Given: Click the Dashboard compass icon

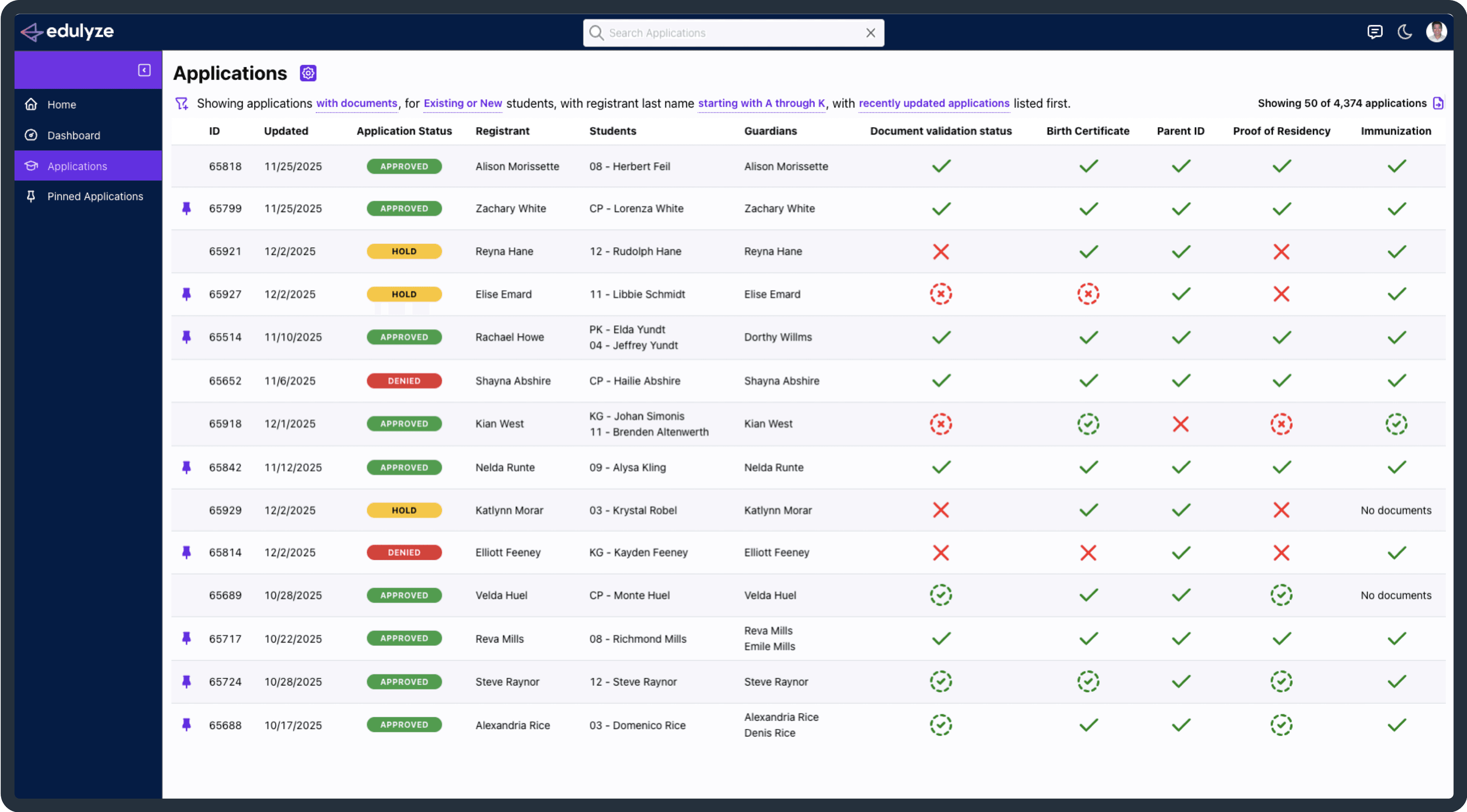Looking at the screenshot, I should pos(31,135).
